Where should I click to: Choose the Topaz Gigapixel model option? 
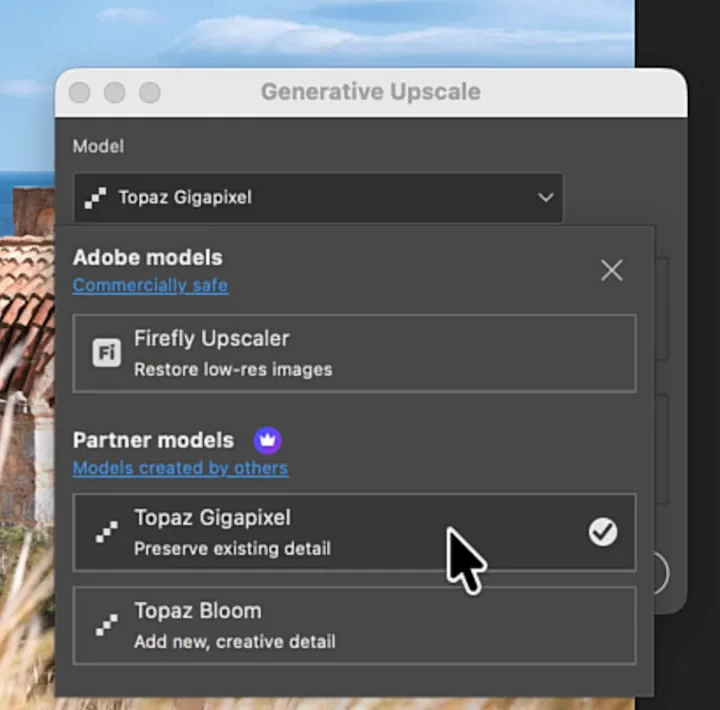click(354, 533)
